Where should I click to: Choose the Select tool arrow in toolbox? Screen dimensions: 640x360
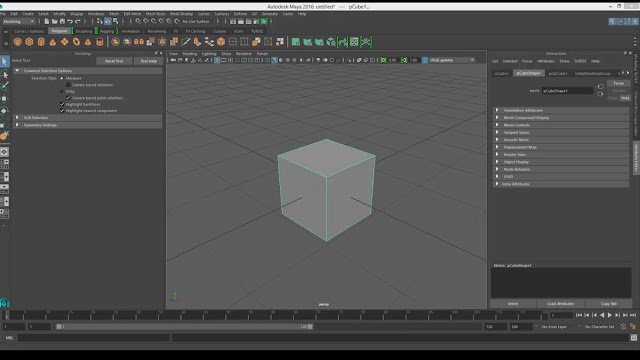coord(4,62)
